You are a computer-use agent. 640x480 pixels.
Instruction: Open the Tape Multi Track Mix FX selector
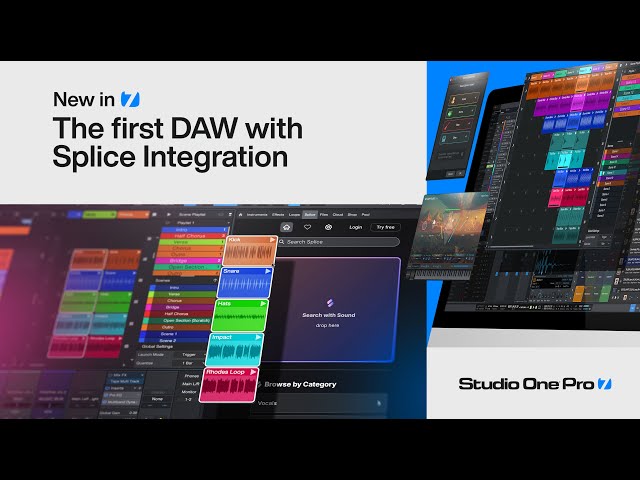coord(124,382)
